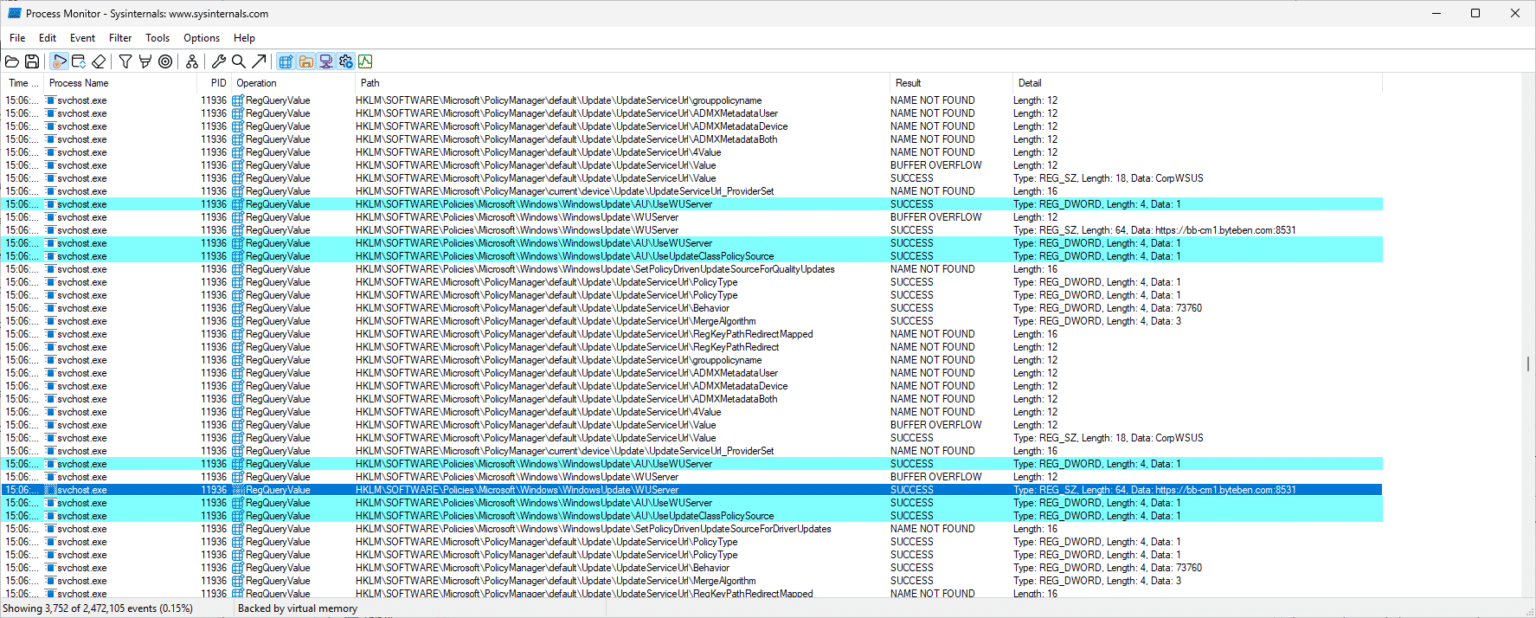Click the Jump To arrow icon
1536x618 pixels.
pyautogui.click(x=258, y=61)
